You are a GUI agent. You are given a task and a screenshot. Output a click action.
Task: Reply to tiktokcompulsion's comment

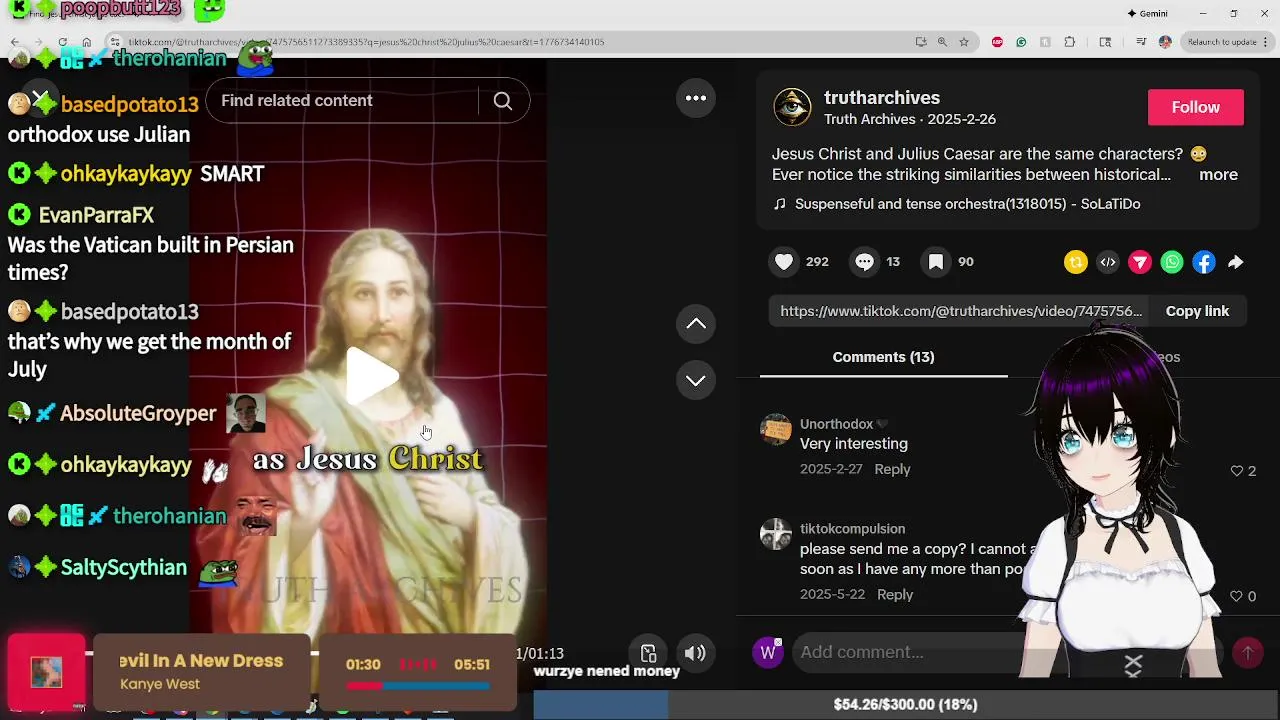[x=895, y=594]
